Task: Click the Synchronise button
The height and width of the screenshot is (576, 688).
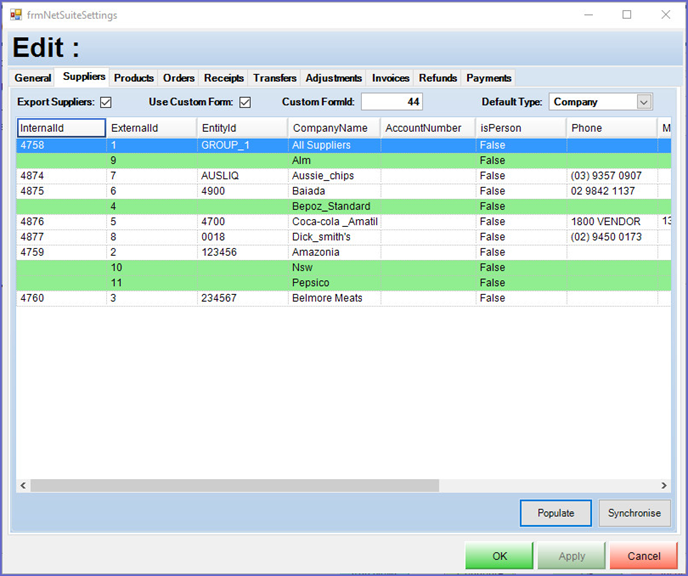Action: (x=635, y=513)
